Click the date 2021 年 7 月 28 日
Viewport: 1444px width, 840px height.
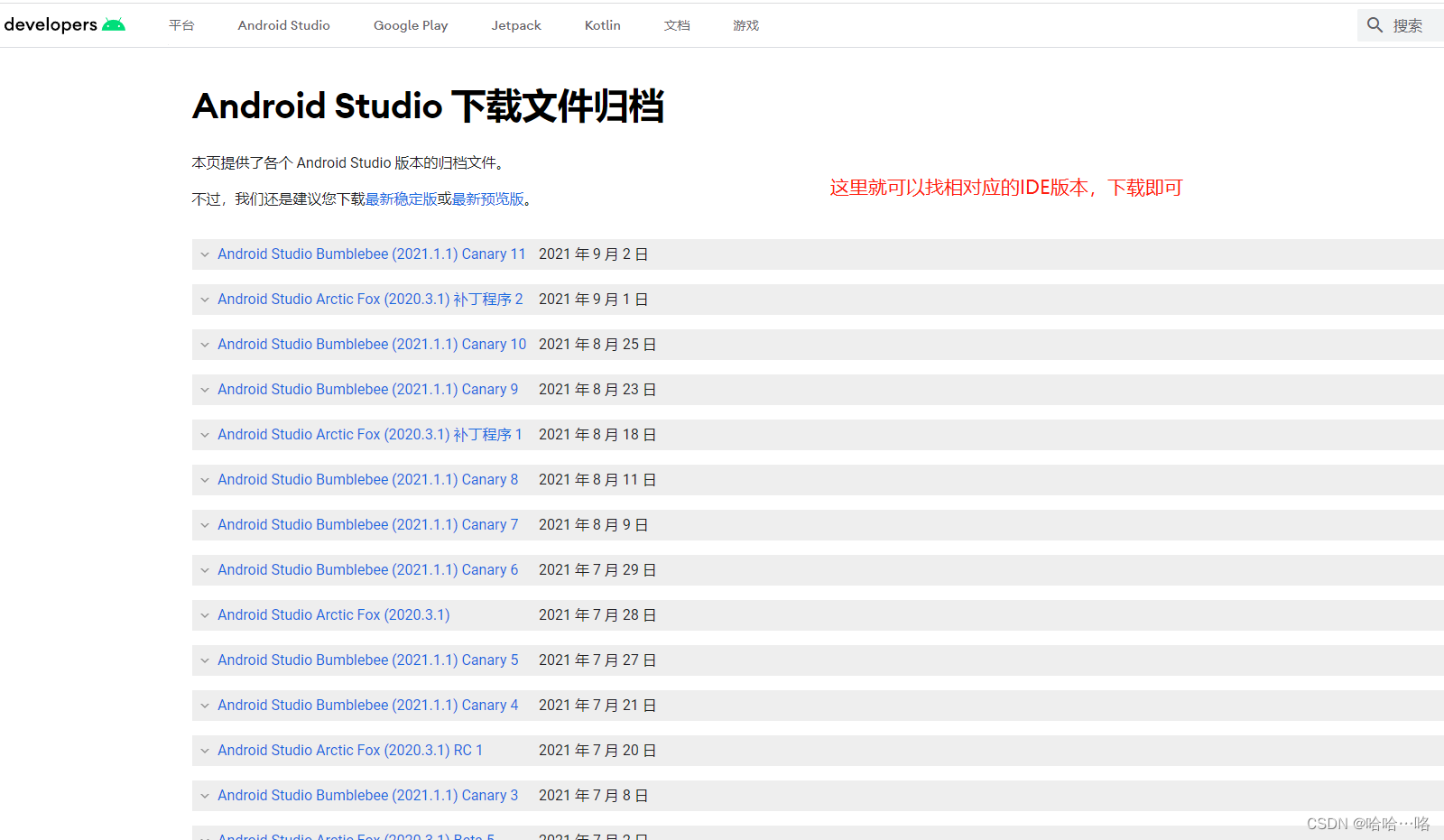click(x=597, y=615)
